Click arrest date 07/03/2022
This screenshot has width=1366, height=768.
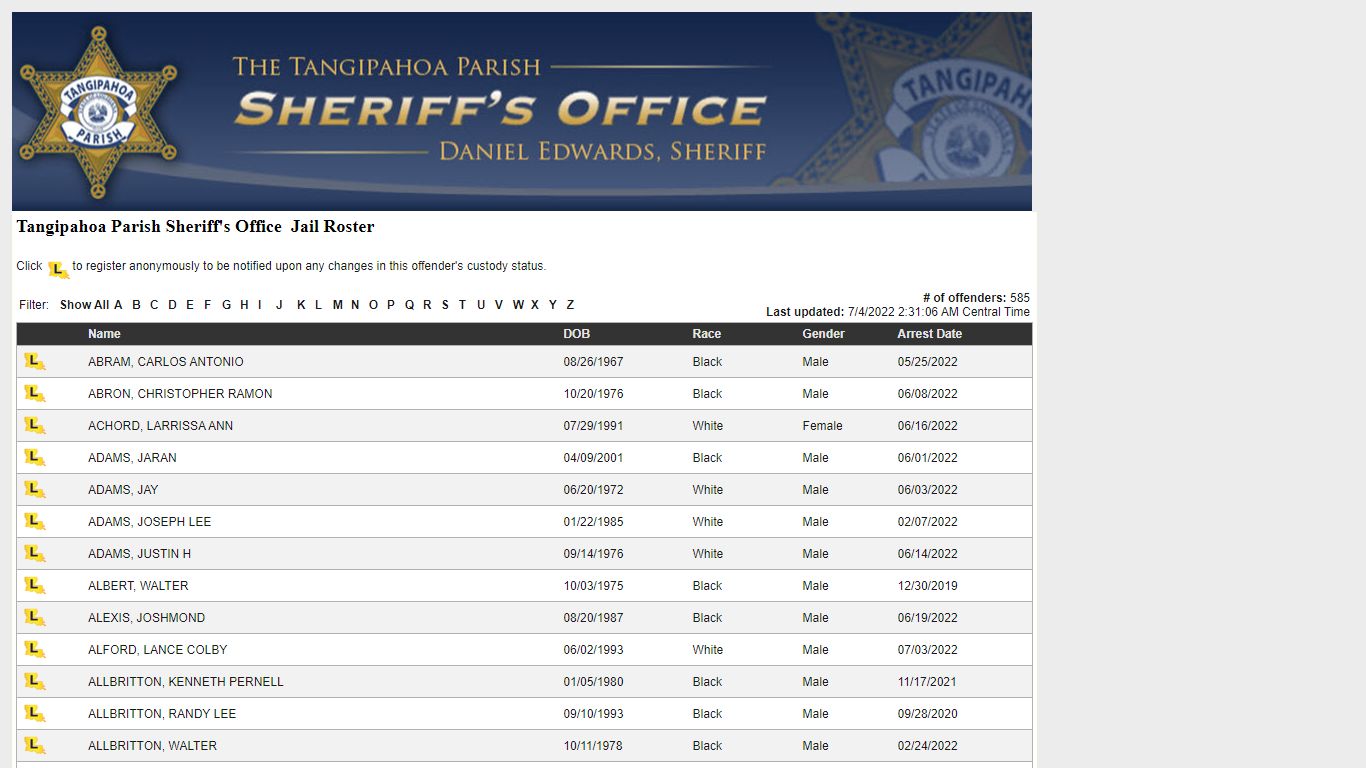(927, 650)
